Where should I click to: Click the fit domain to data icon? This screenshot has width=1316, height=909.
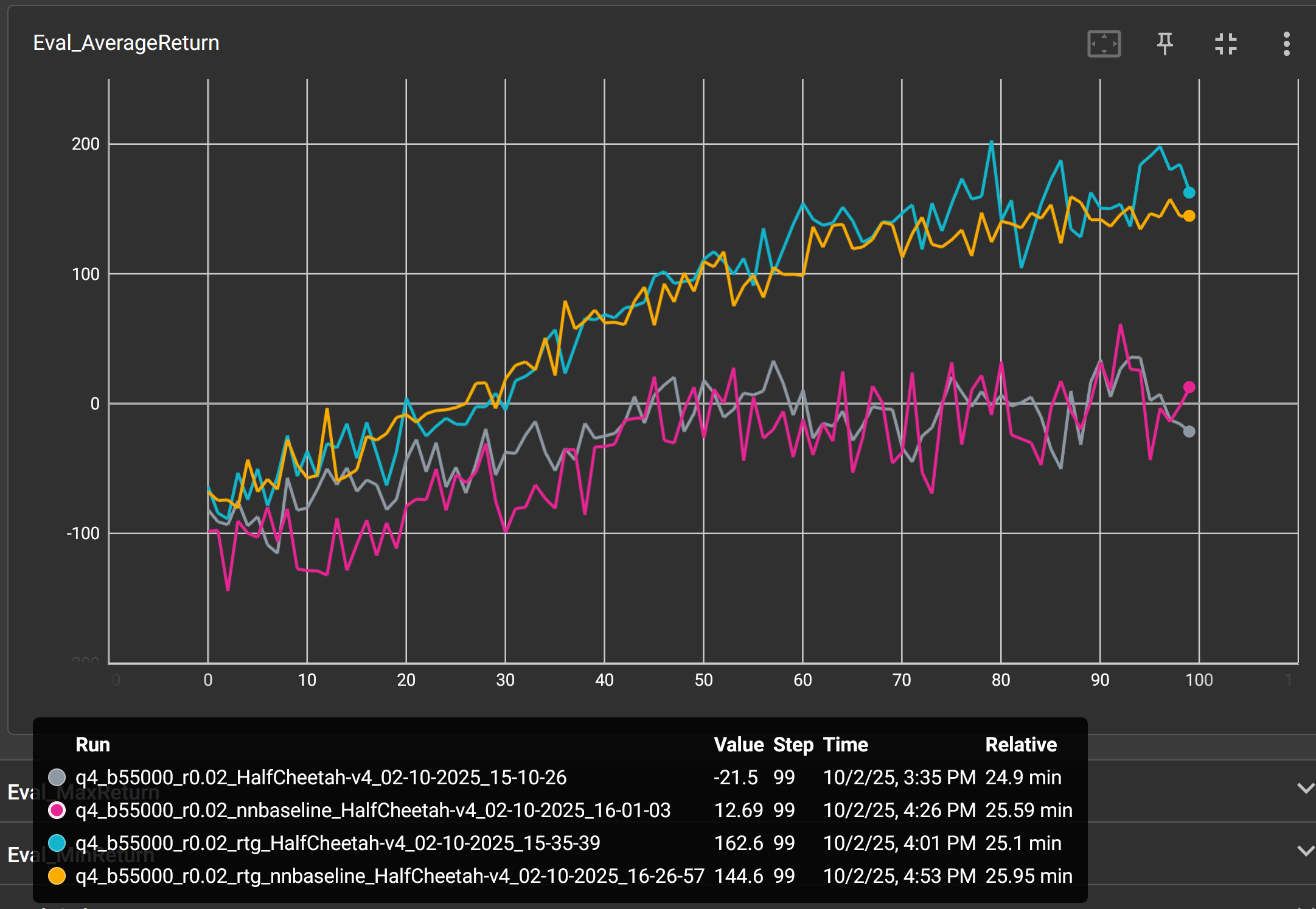tap(1104, 44)
